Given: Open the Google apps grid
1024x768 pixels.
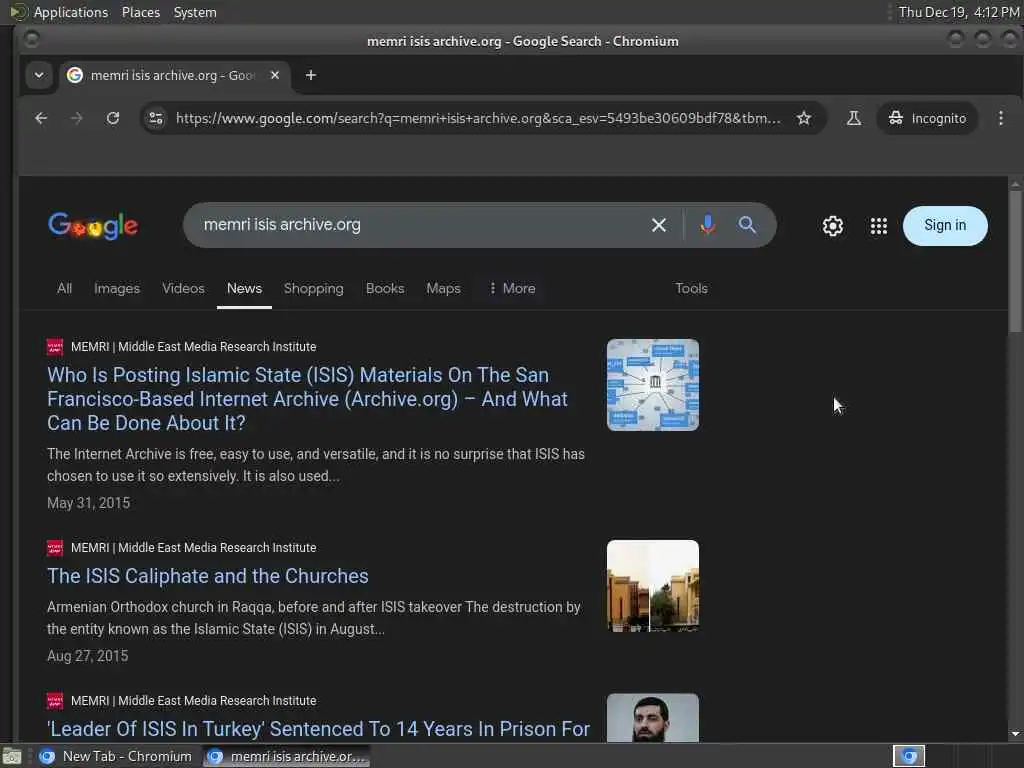Looking at the screenshot, I should 879,226.
